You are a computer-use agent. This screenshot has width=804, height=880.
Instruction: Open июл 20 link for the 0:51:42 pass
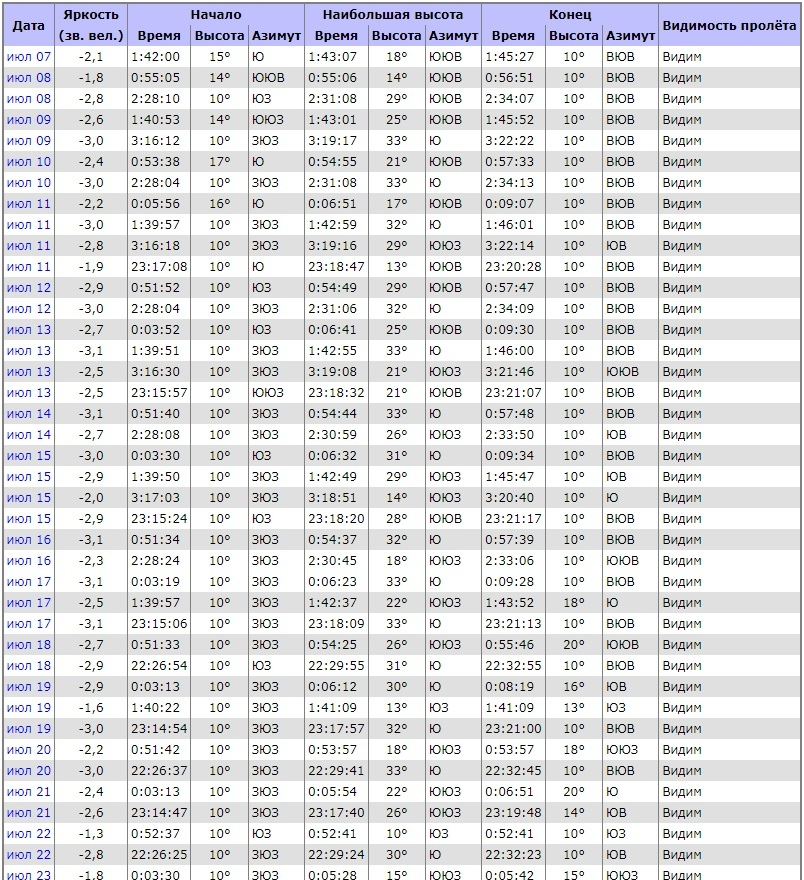[x=29, y=750]
